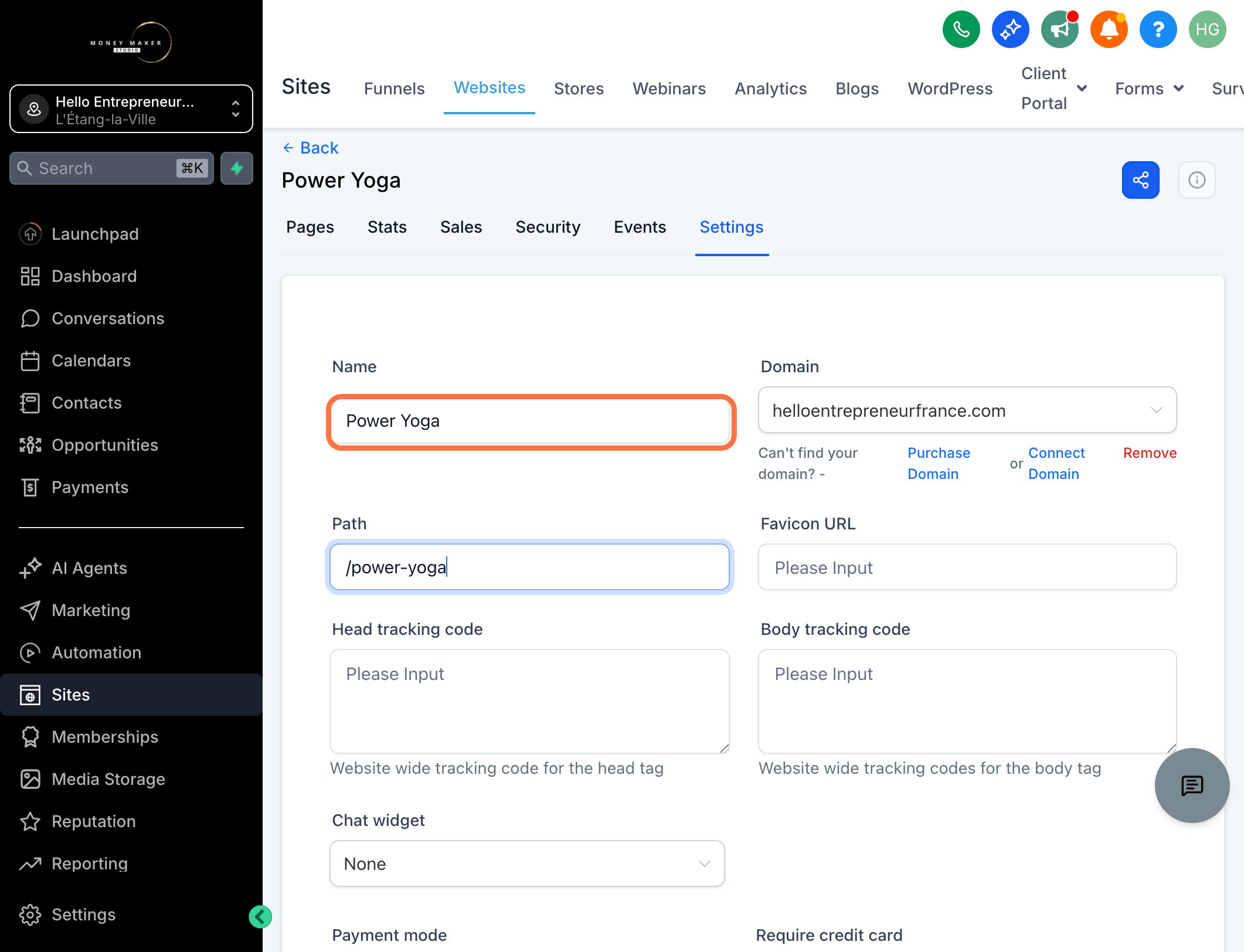Viewport: 1244px width, 952px height.
Task: Open Contacts in the sidebar
Action: pyautogui.click(x=131, y=403)
